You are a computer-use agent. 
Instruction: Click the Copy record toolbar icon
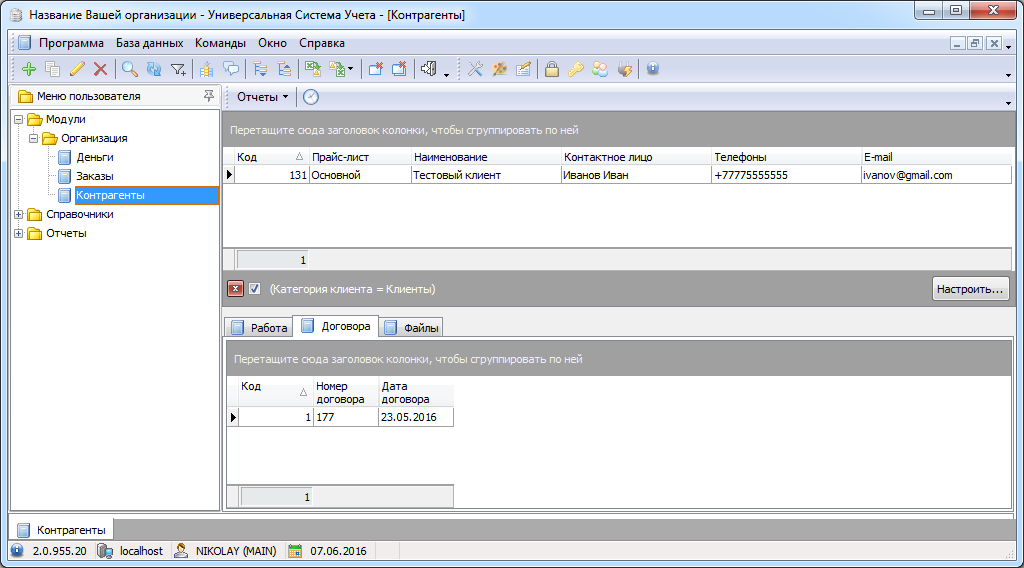click(53, 69)
